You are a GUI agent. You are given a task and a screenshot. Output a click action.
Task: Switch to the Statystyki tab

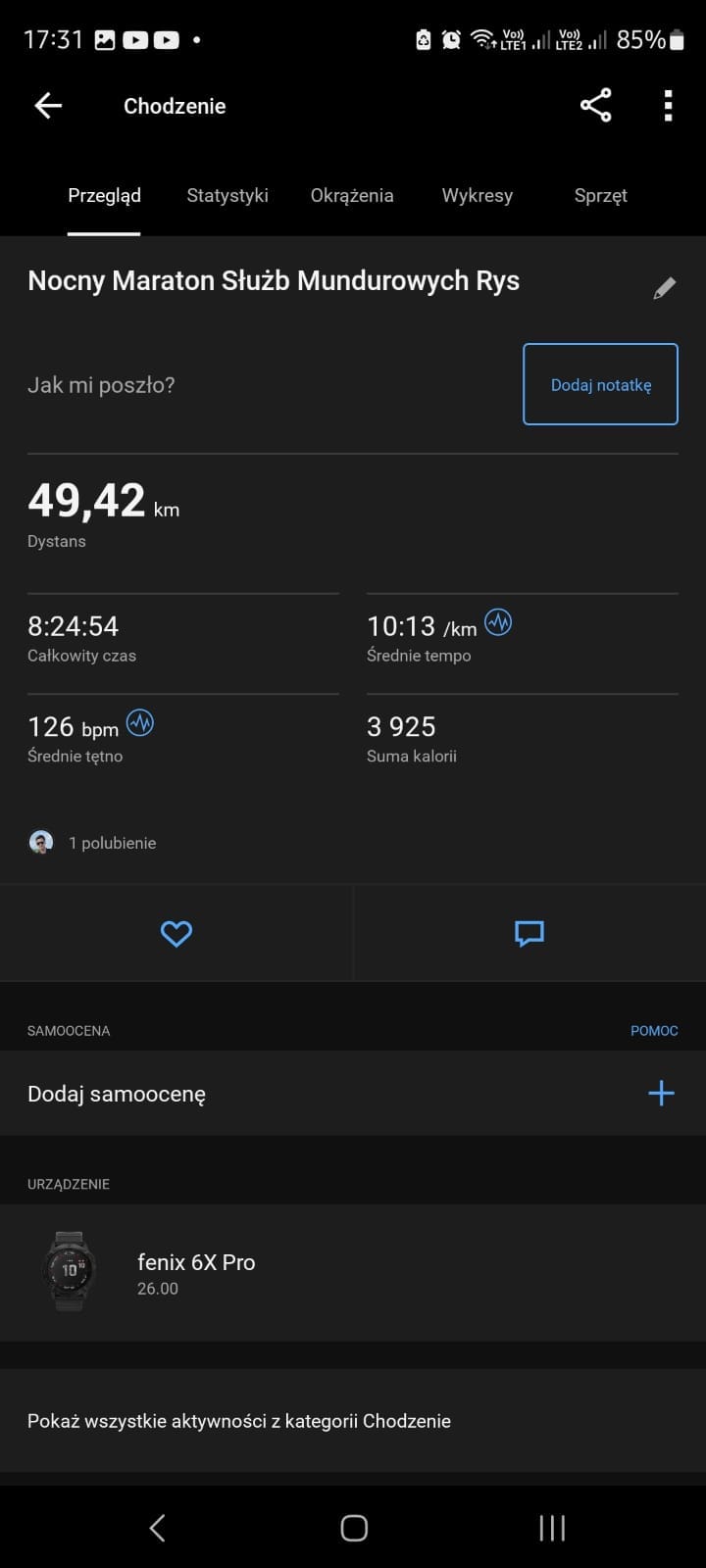[x=227, y=196]
